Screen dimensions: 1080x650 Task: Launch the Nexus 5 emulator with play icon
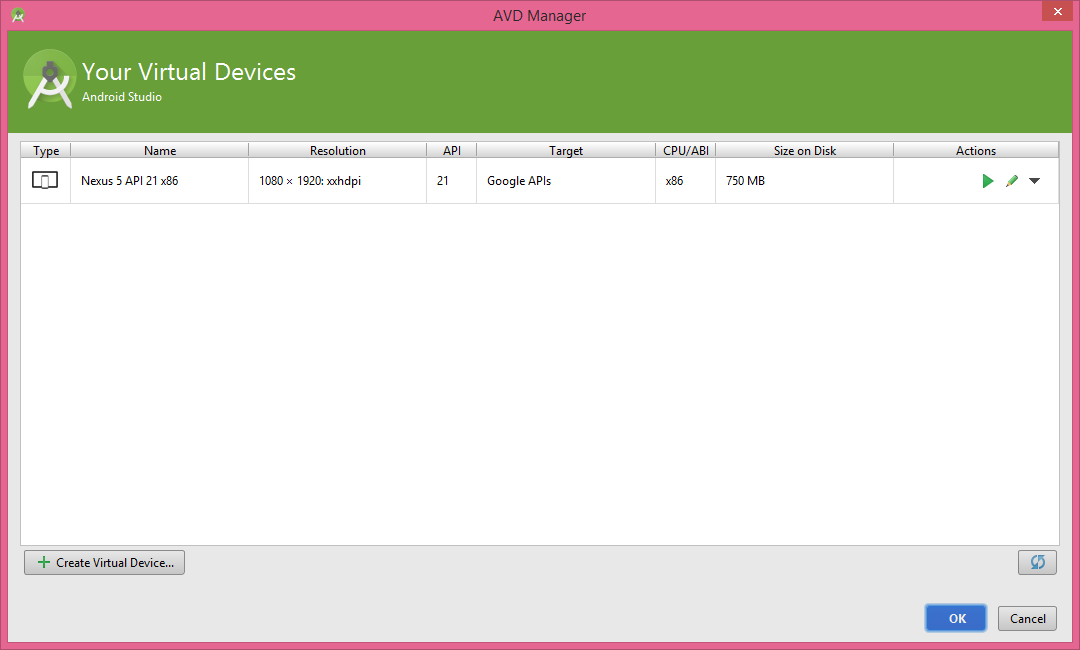click(988, 181)
